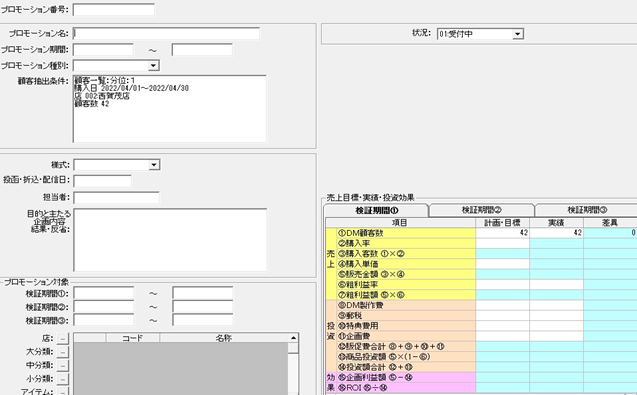Screen dimensions: 637x395
Task: Click the 検証期間① start date field
Action: [x=104, y=293]
